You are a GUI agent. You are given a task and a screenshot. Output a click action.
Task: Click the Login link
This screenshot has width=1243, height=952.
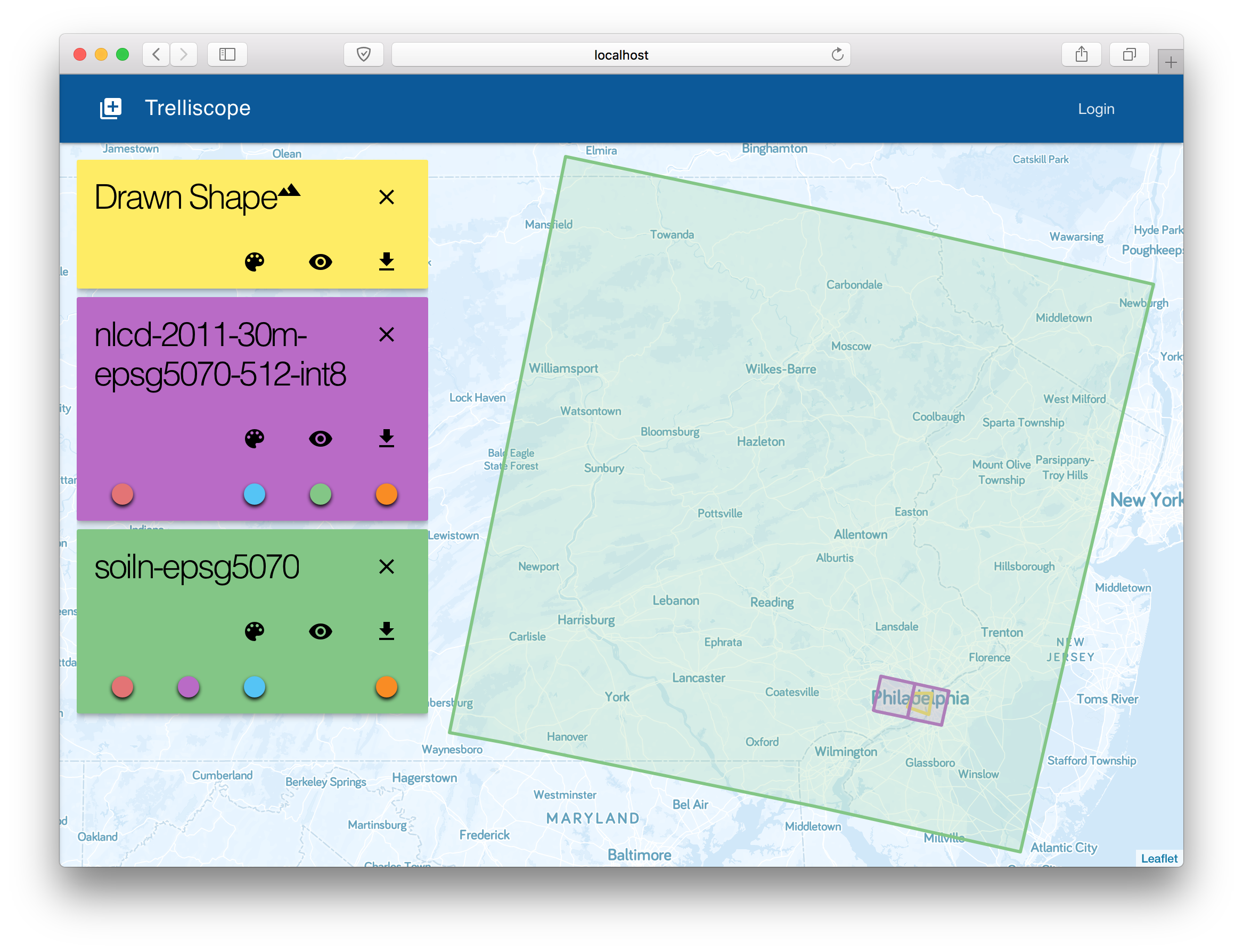(1095, 109)
